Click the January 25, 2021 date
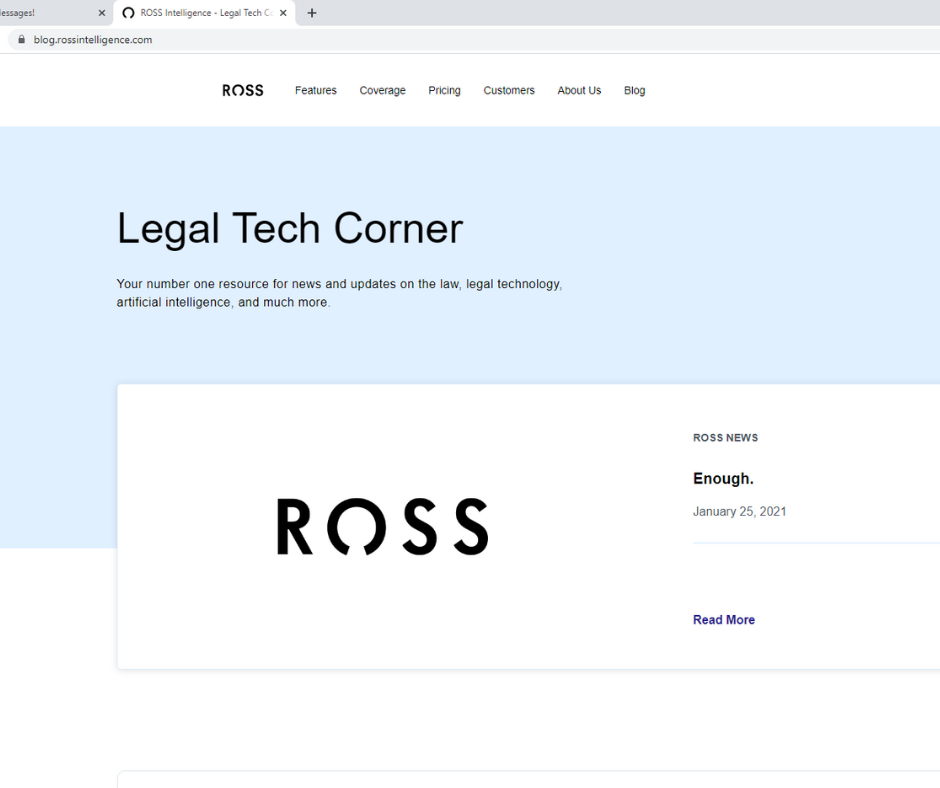 (x=739, y=512)
